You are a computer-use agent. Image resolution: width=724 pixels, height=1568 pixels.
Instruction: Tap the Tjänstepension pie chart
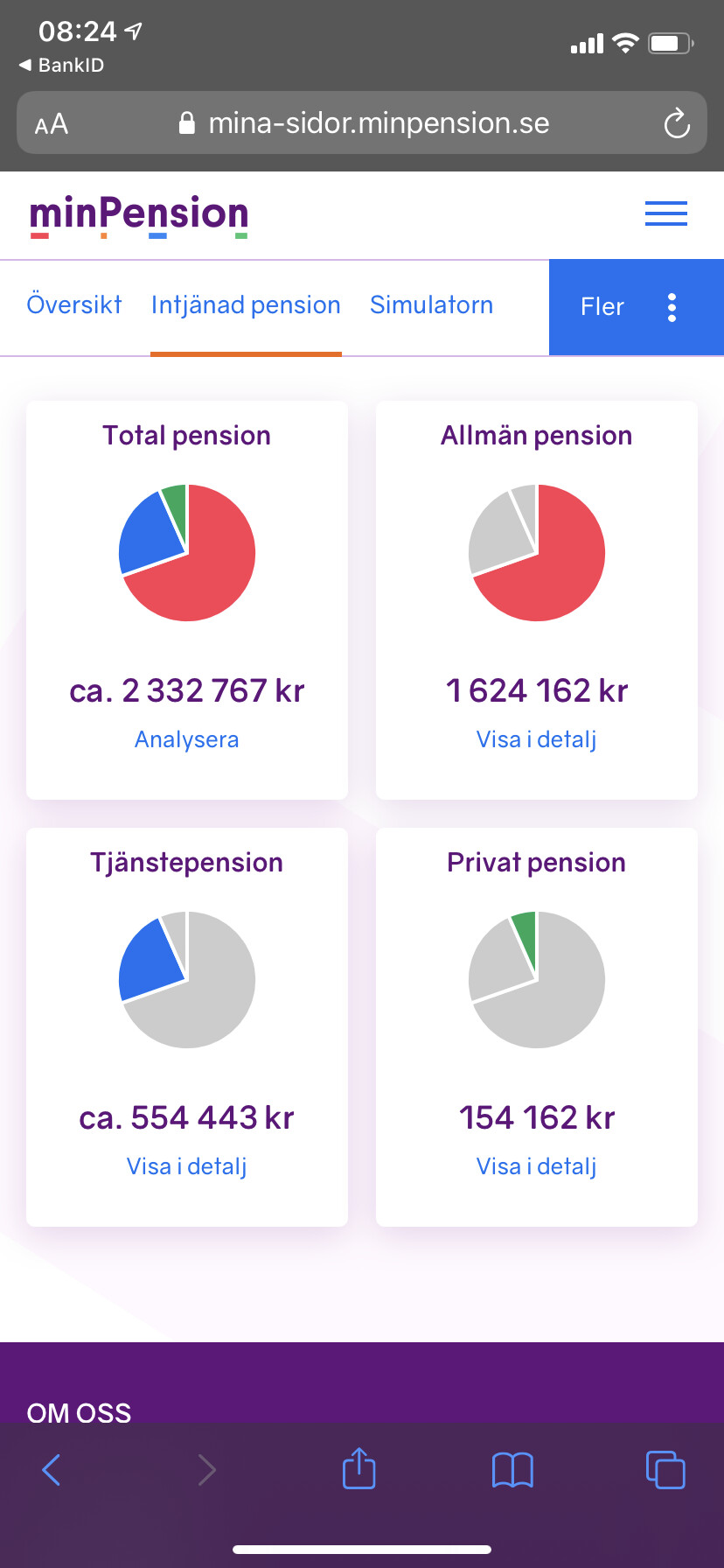[187, 980]
